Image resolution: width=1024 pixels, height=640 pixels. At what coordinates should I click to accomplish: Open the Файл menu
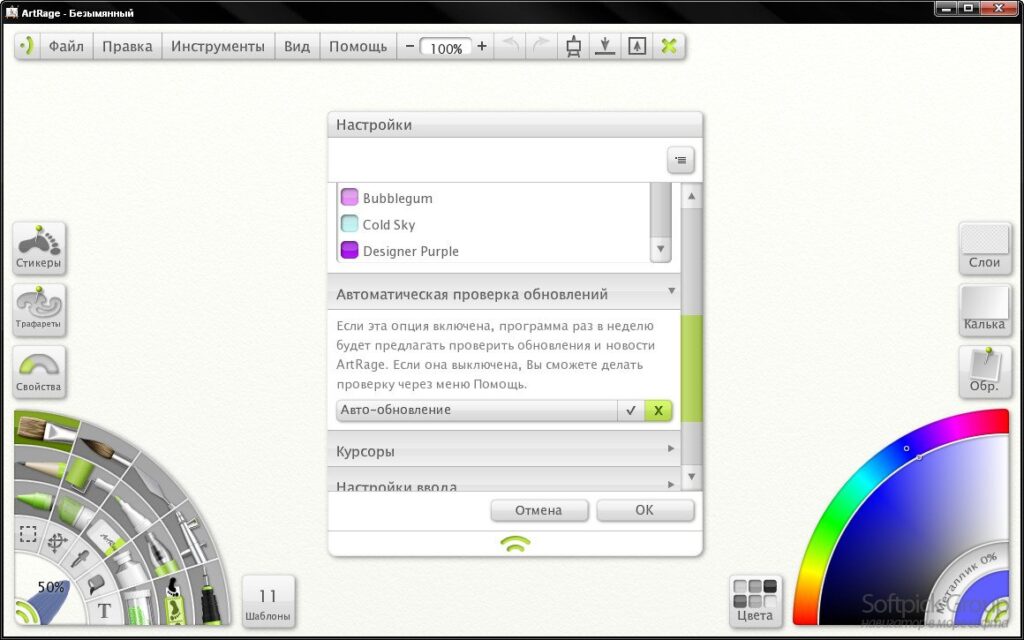click(x=66, y=46)
